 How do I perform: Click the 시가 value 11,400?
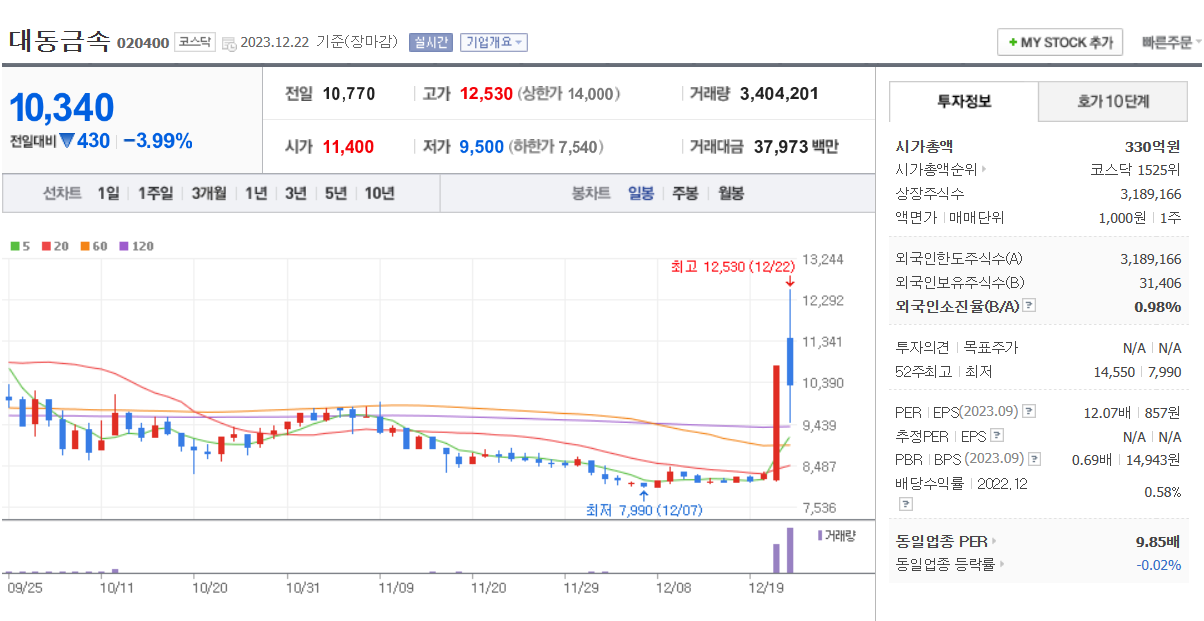pos(348,147)
